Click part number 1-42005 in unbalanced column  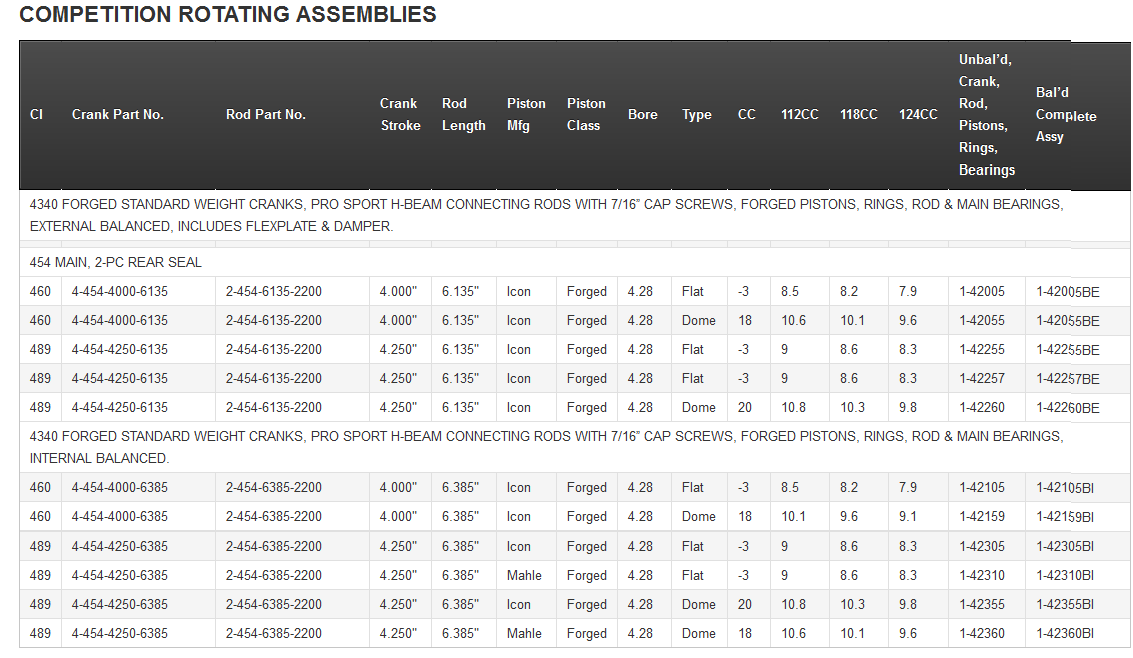982,292
